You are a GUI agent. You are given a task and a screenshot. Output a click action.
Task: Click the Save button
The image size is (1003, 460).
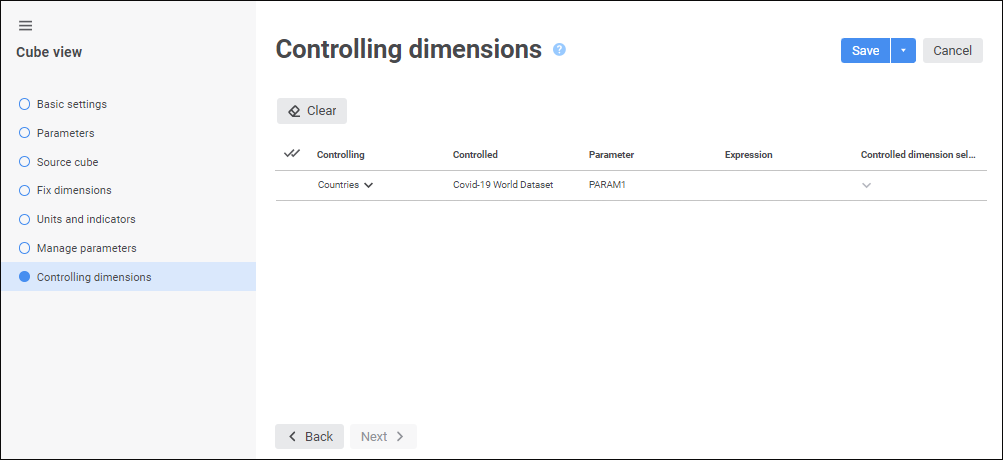point(865,51)
